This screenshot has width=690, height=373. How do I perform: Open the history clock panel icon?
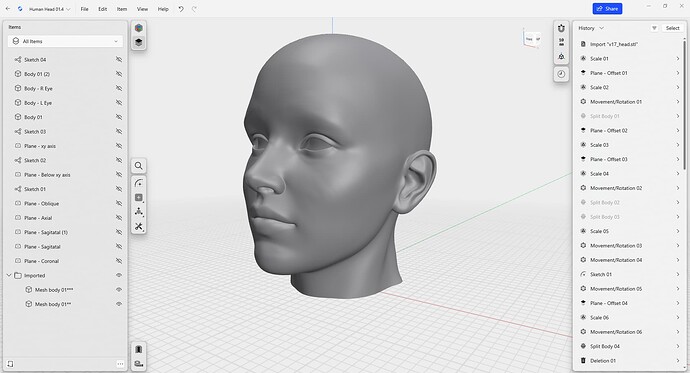click(561, 74)
